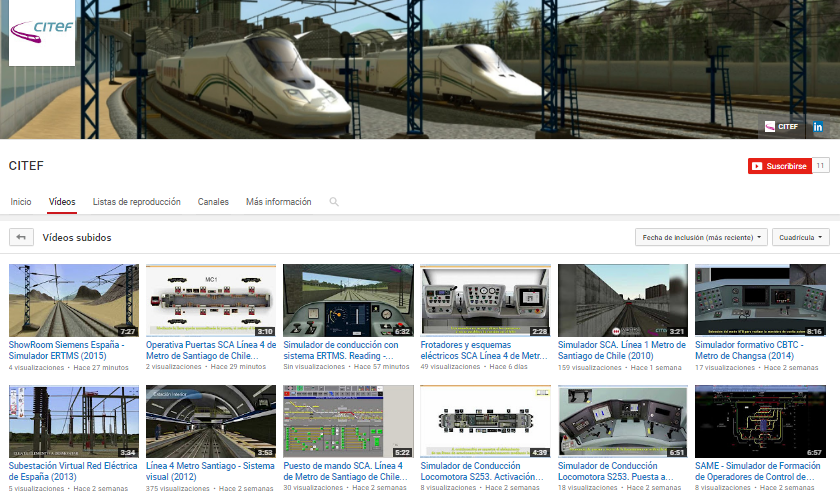Play the Operativa Puertas SCA video thumbnail
Screen dimensions: 840x496
click(211, 300)
